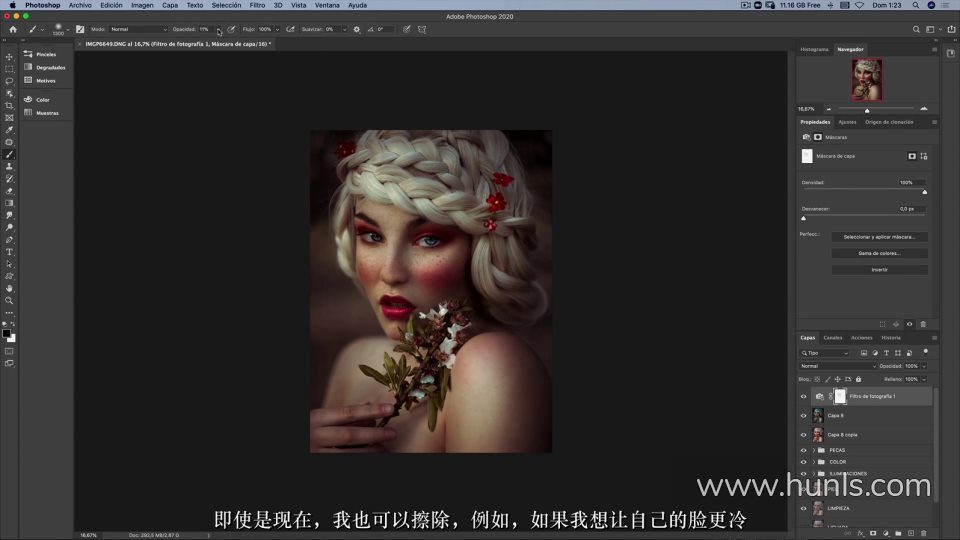Expand the PECAS group

click(x=814, y=450)
